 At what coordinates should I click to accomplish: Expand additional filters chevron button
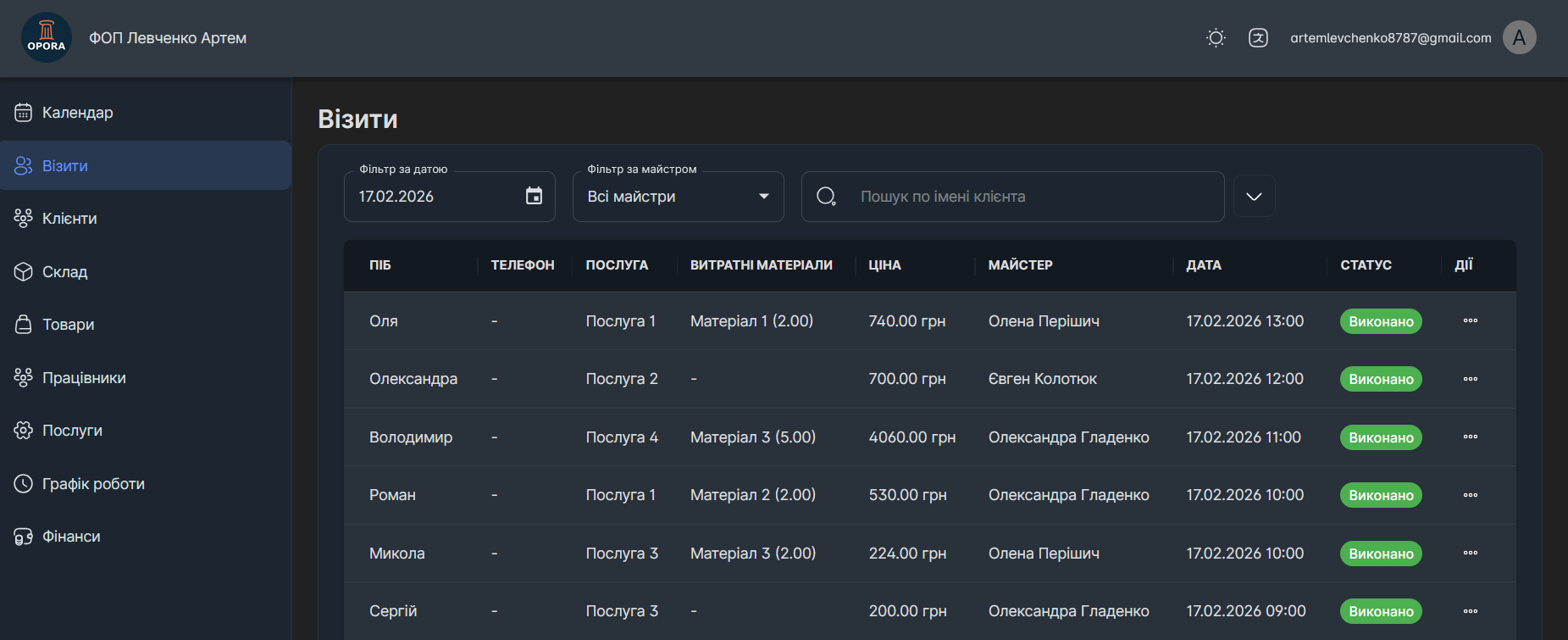coord(1254,197)
